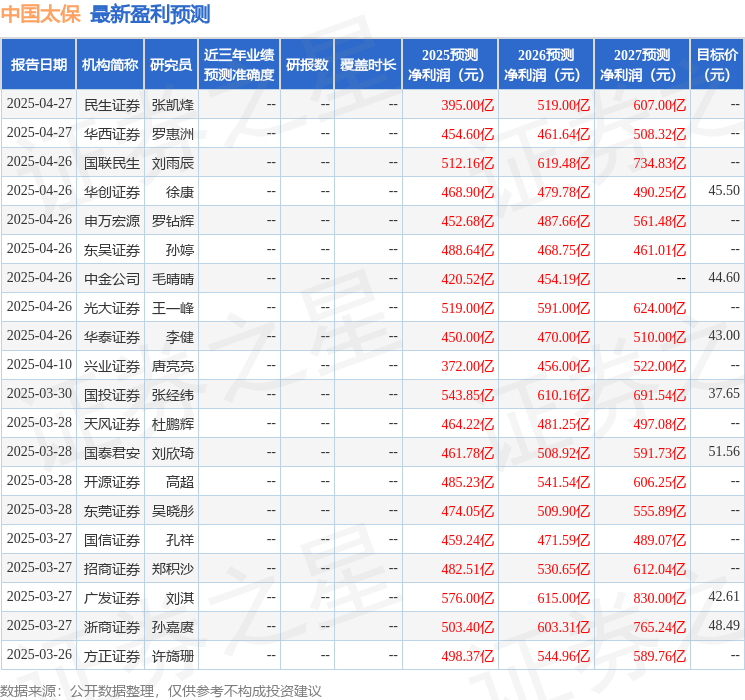
Task: Click researcher name 高超
Action: (x=180, y=482)
